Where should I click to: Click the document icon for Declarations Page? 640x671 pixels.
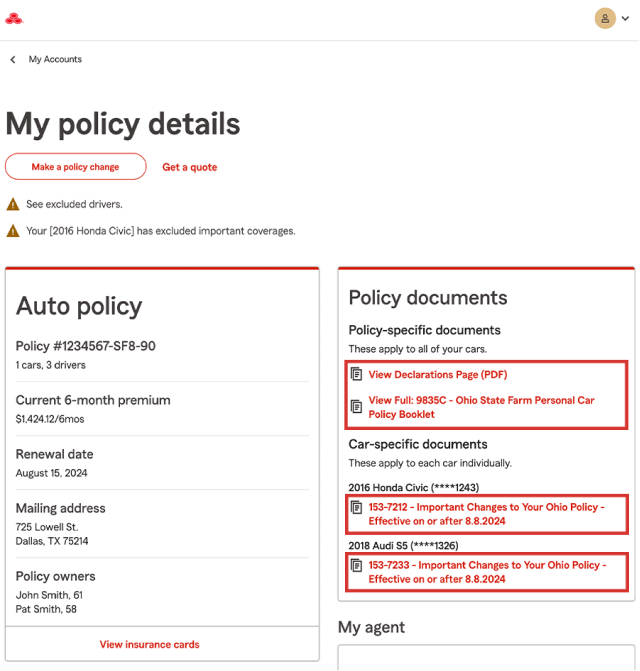[x=357, y=375]
